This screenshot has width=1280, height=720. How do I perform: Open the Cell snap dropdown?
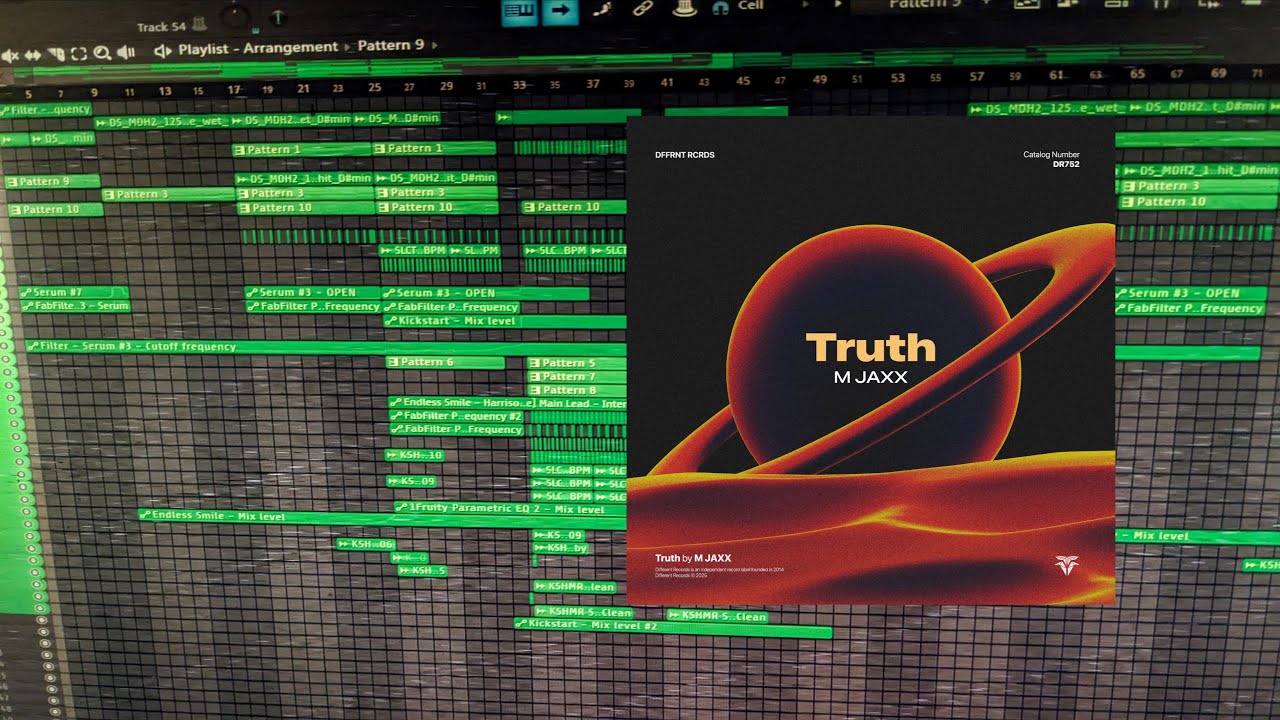tap(750, 6)
